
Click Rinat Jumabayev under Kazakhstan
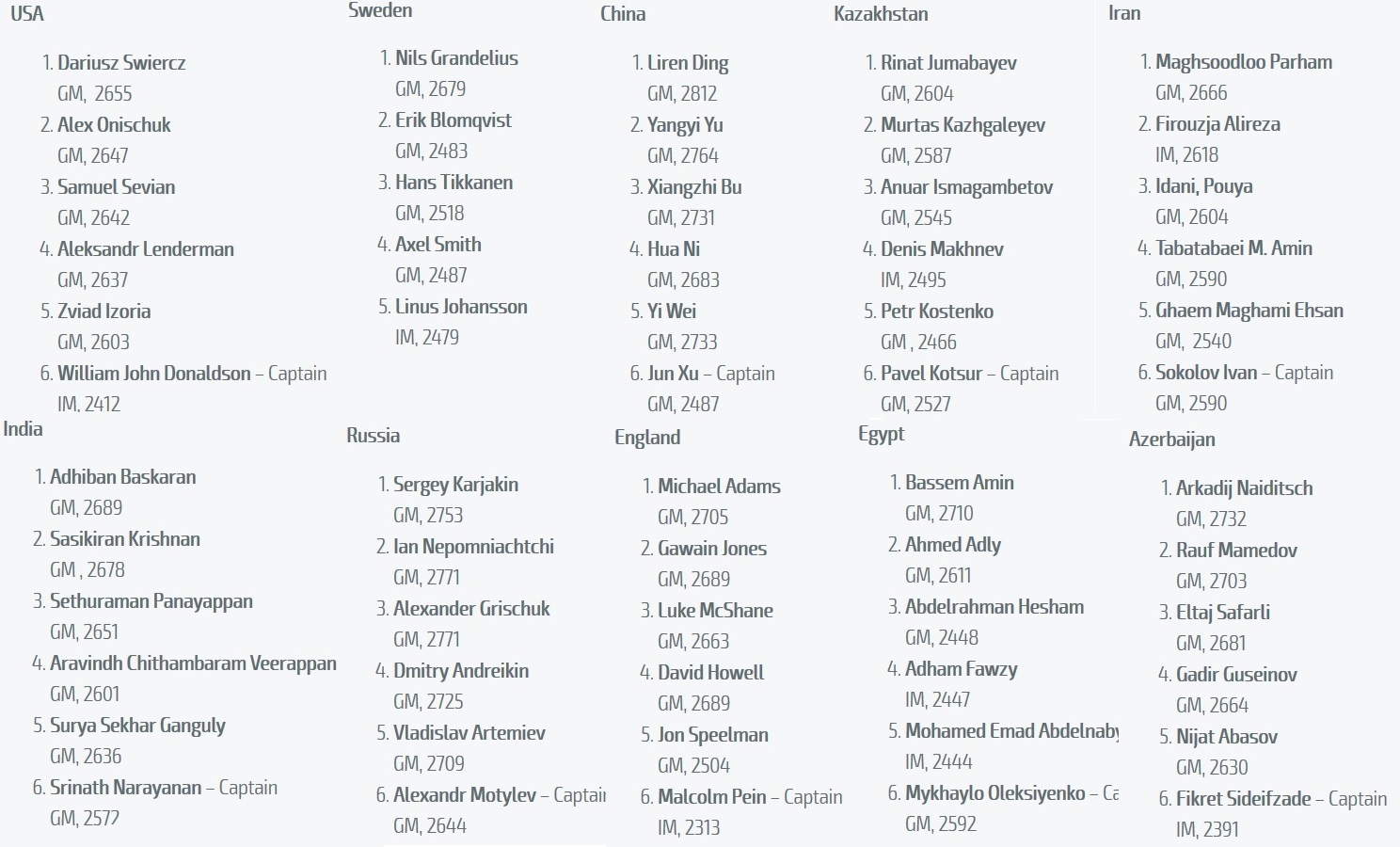(948, 63)
